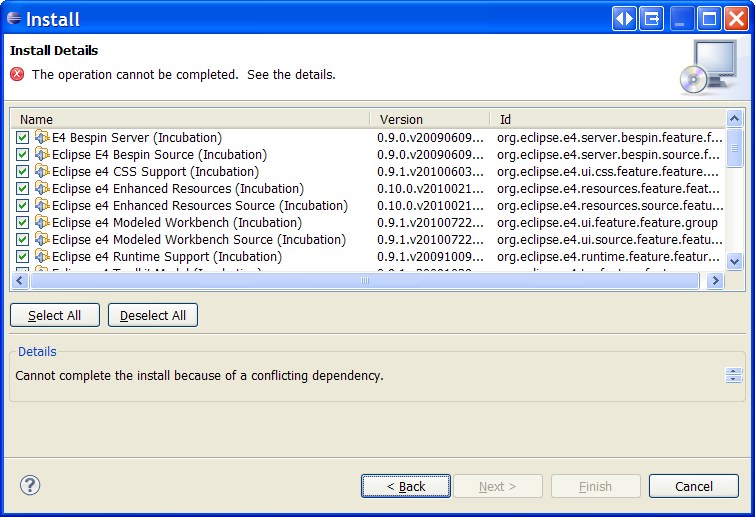Uncheck Eclipse e4 Runtime Support (Incubation)

pyautogui.click(x=22, y=257)
